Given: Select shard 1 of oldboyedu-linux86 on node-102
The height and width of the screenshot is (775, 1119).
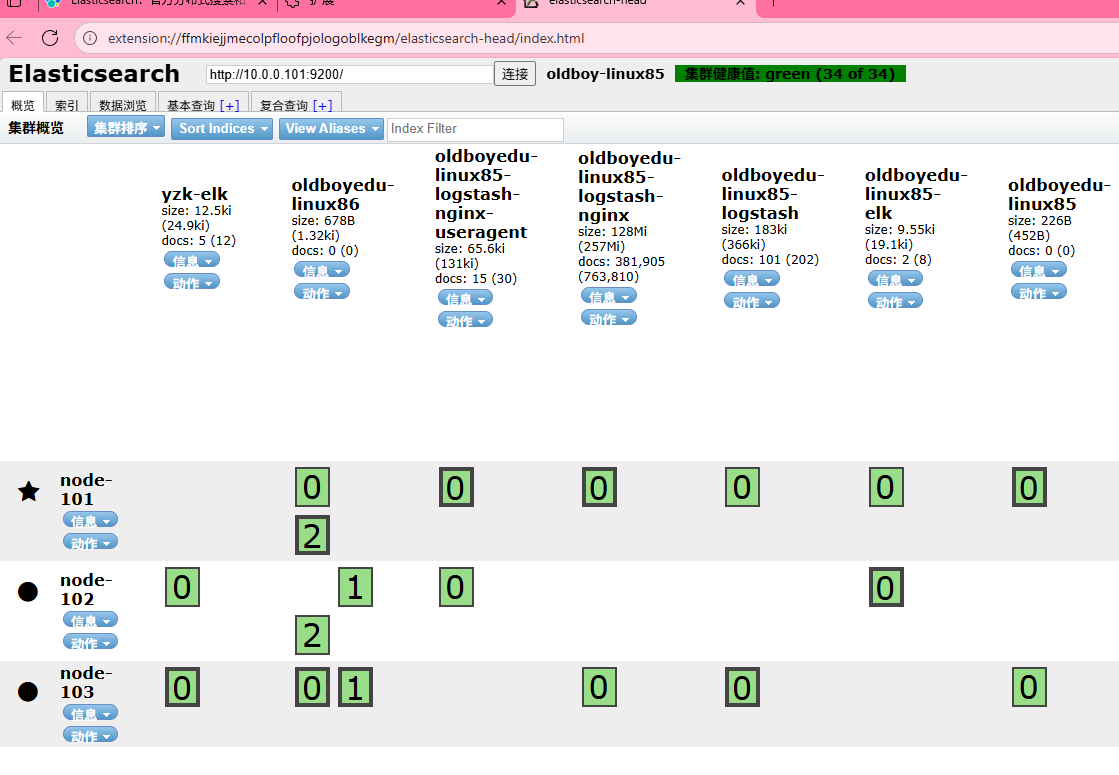Looking at the screenshot, I should pos(355,587).
